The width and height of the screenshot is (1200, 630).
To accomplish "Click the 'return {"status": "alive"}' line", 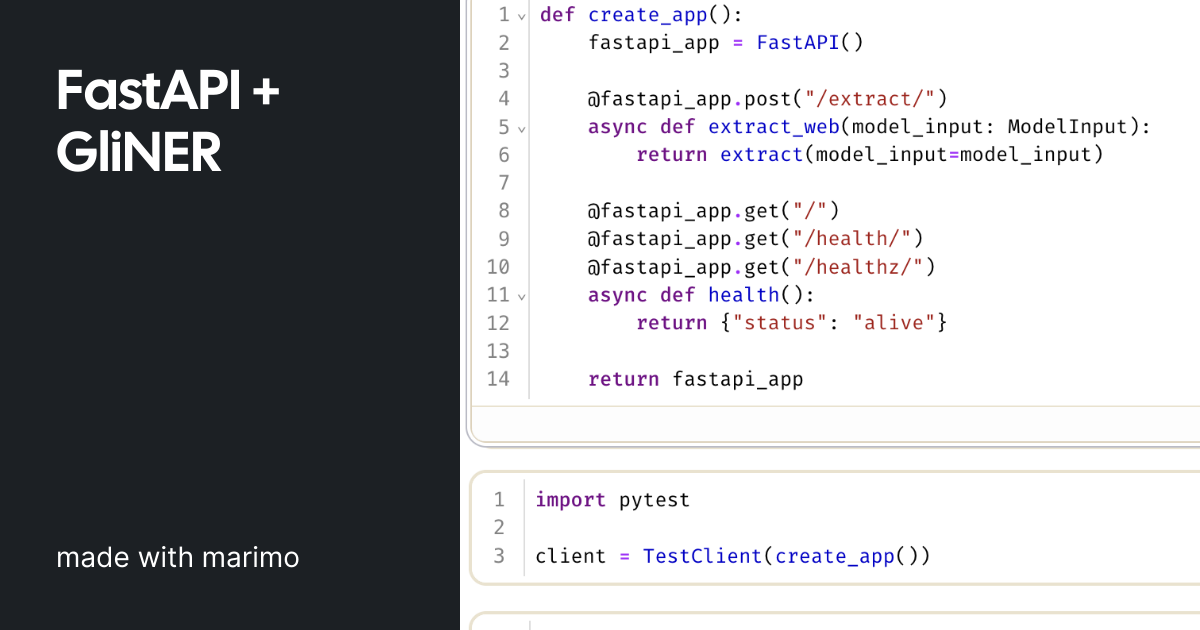I will (x=791, y=323).
